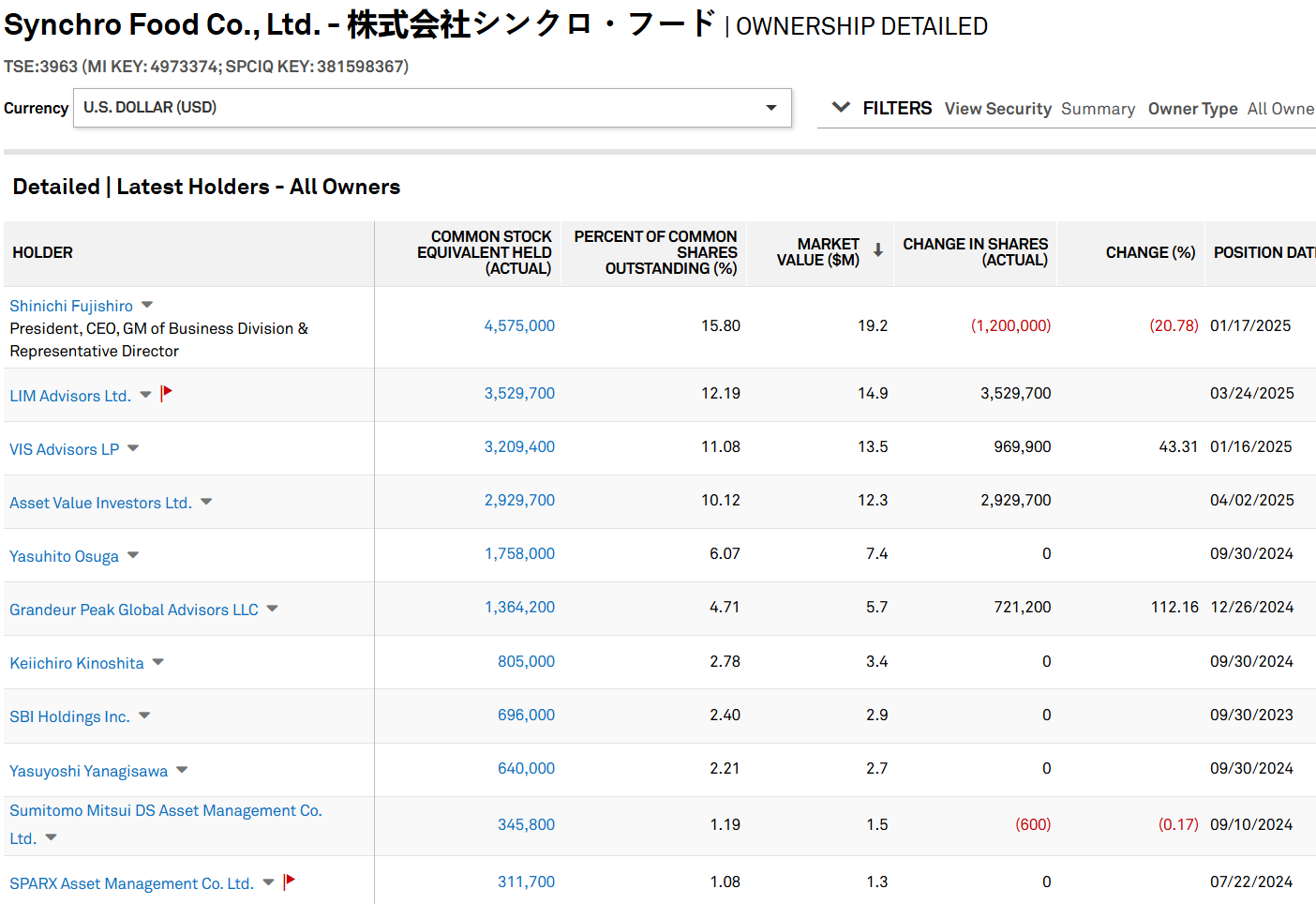Click shares held value 696,000
The width and height of the screenshot is (1316, 904).
[x=526, y=715]
